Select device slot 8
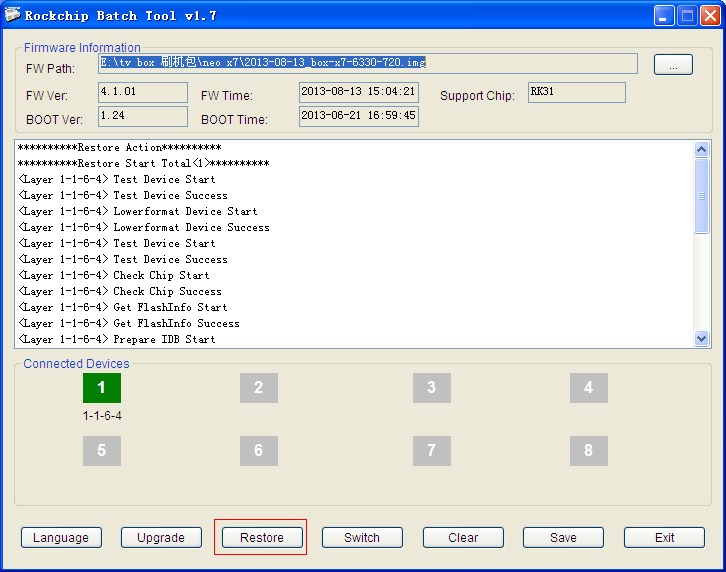The height and width of the screenshot is (572, 726). [588, 451]
